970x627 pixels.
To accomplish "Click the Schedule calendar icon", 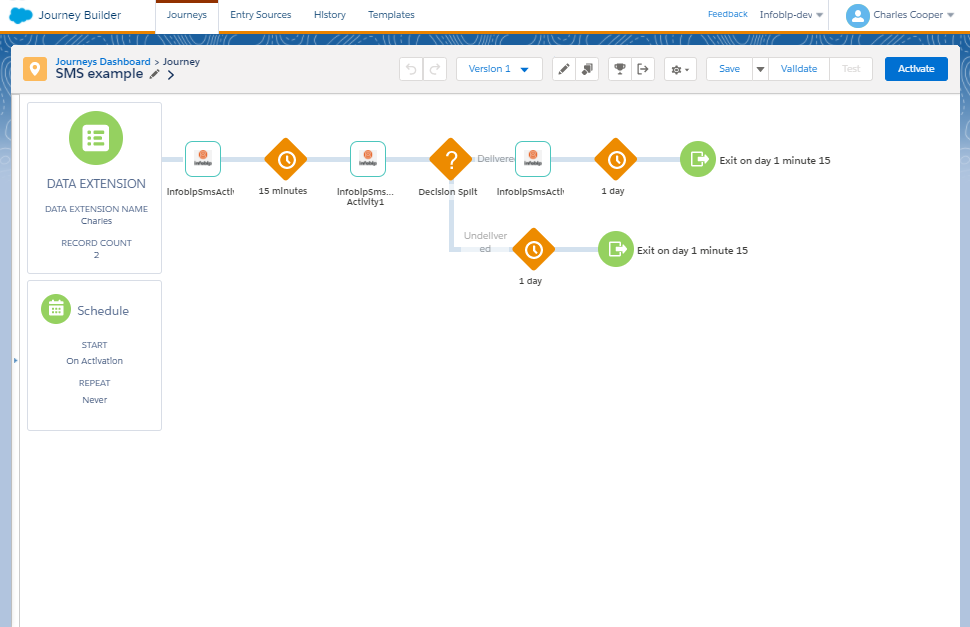I will tap(56, 309).
